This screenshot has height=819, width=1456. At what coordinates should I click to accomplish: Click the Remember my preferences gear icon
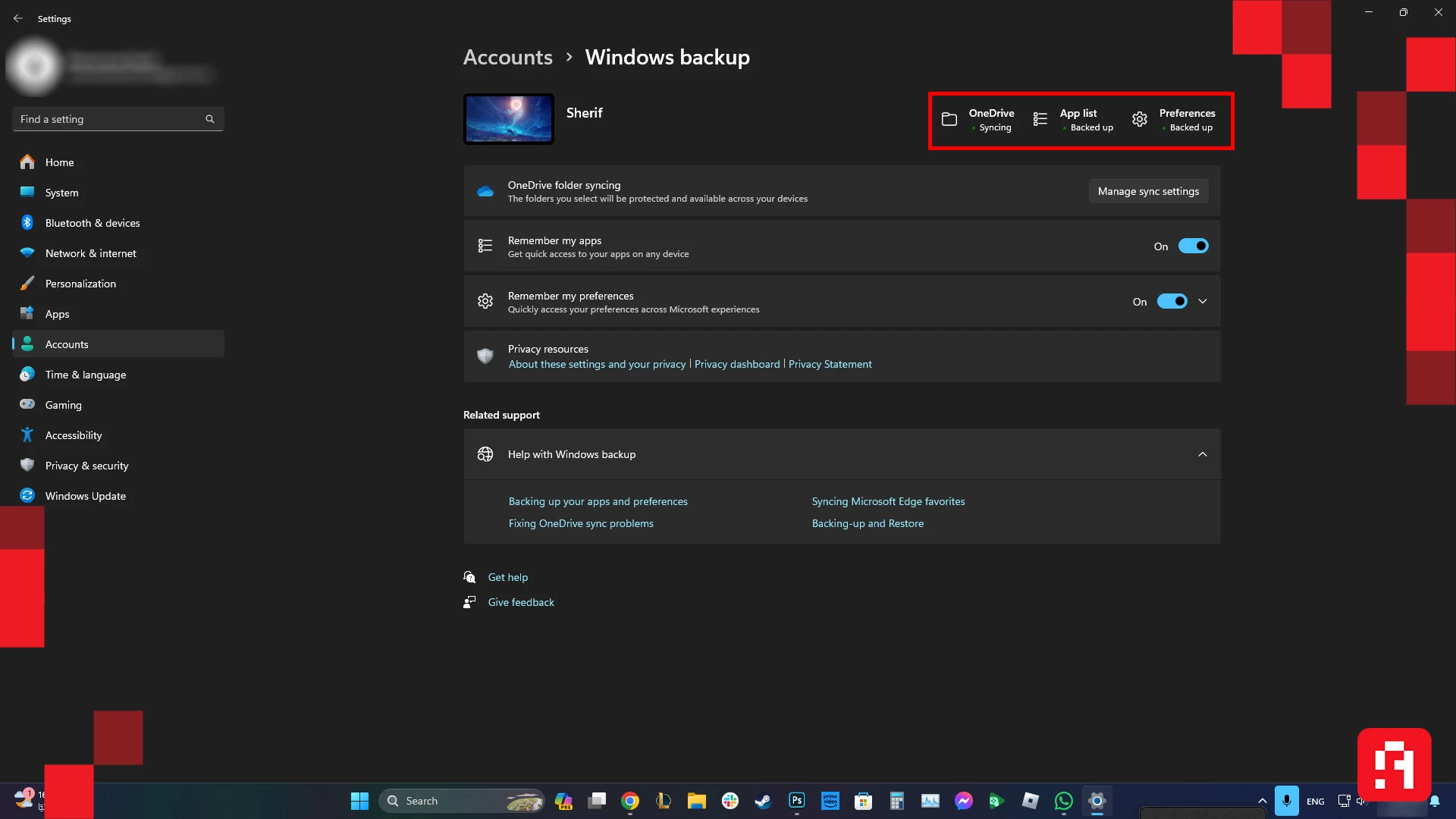[485, 301]
